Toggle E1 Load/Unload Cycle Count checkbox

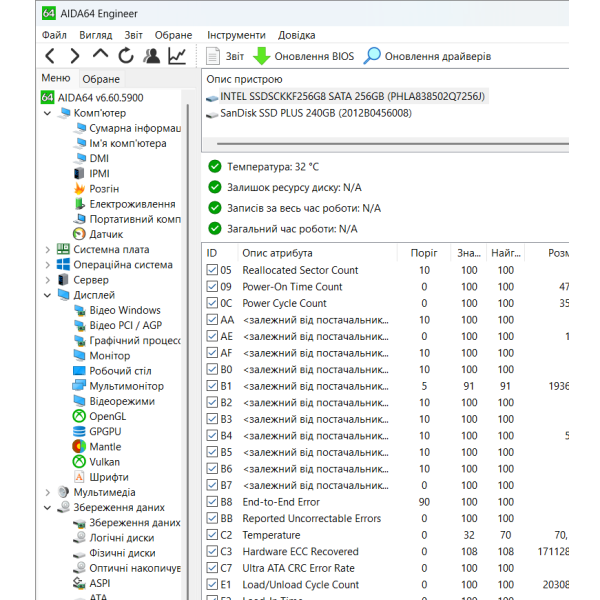click(x=212, y=584)
